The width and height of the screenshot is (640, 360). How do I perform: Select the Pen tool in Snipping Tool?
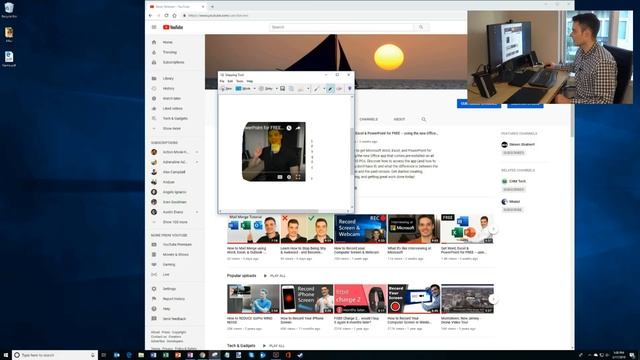(x=316, y=89)
